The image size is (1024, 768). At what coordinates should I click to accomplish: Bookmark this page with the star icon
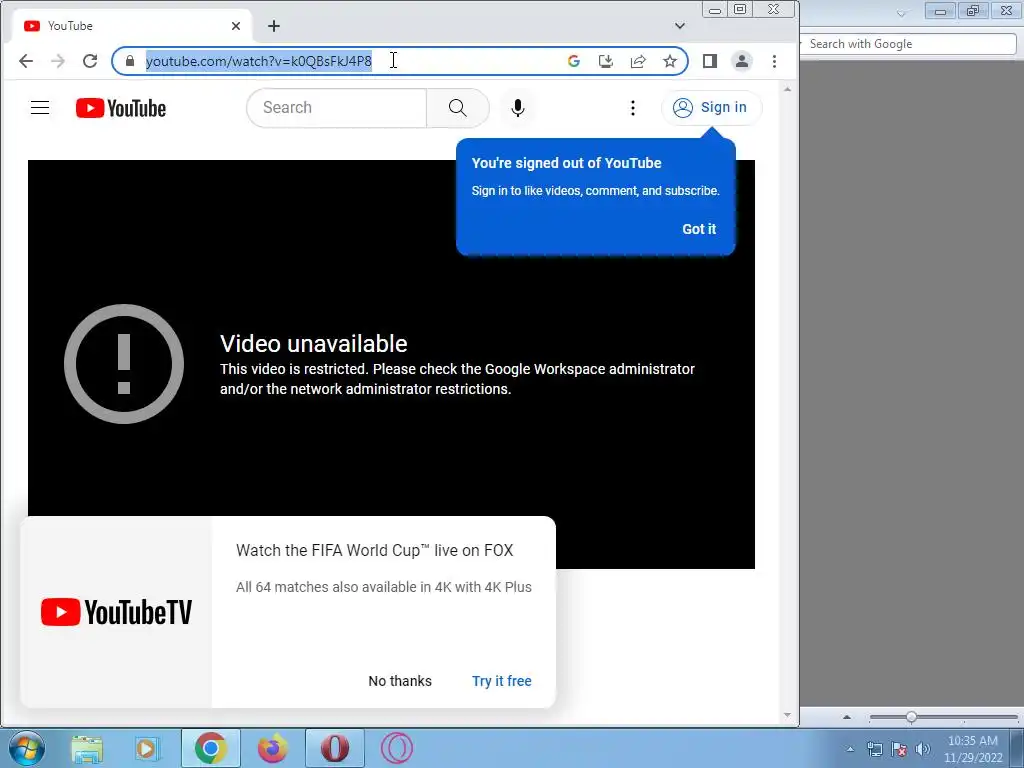pyautogui.click(x=670, y=61)
